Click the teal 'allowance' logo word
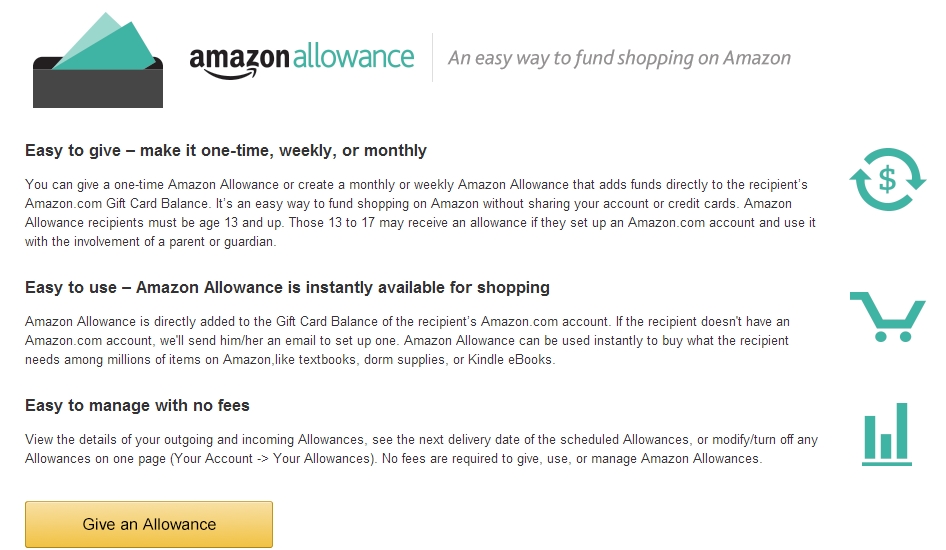 (x=354, y=55)
